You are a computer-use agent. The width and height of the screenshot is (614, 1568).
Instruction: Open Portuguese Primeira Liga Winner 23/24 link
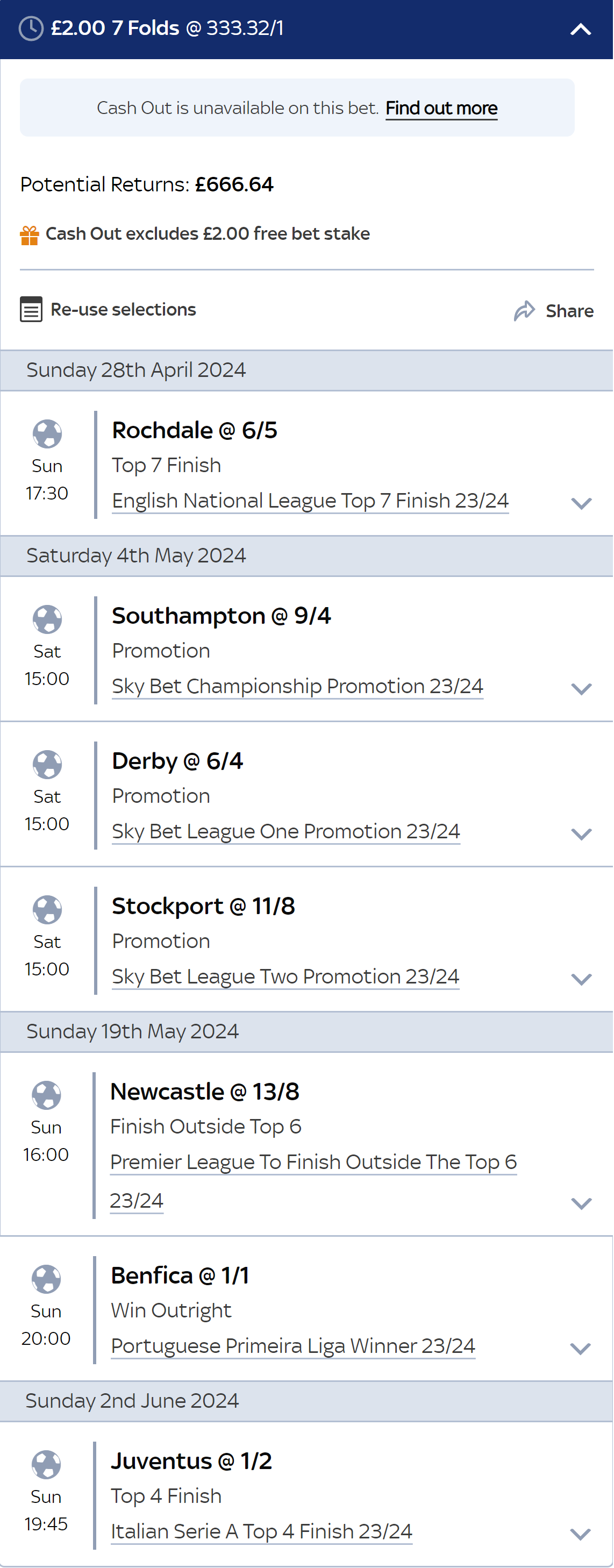292,1345
